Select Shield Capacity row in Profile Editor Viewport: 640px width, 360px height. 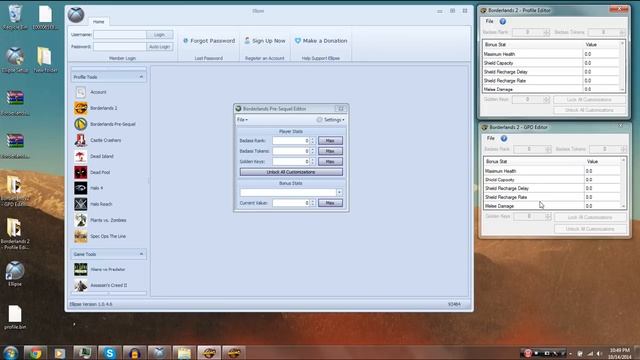coord(551,63)
